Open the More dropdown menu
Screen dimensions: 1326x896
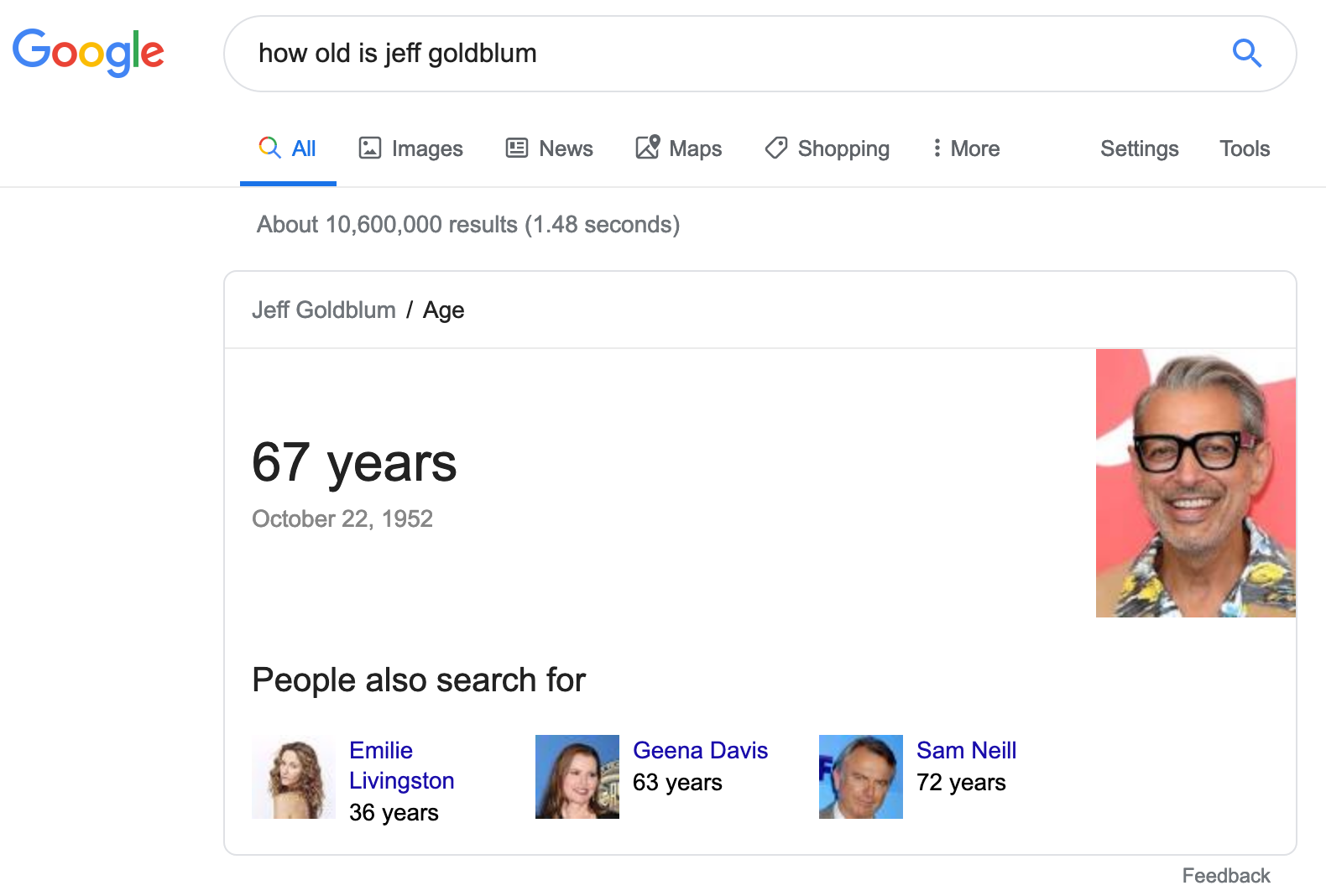[966, 148]
